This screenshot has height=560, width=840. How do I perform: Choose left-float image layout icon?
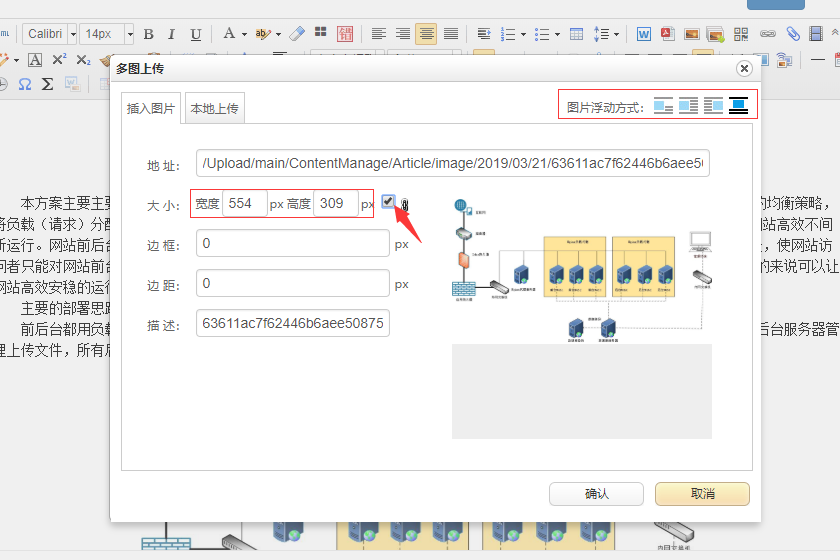tap(689, 106)
